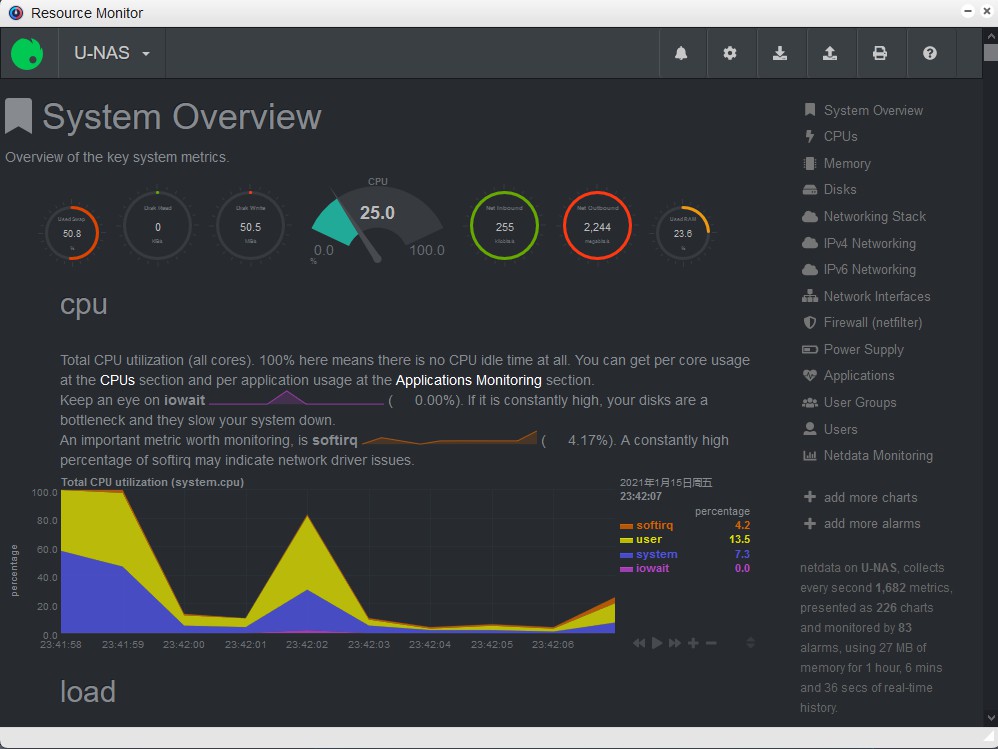This screenshot has height=749, width=998.
Task: Toggle the user dimension in the CPU legend
Action: [648, 539]
